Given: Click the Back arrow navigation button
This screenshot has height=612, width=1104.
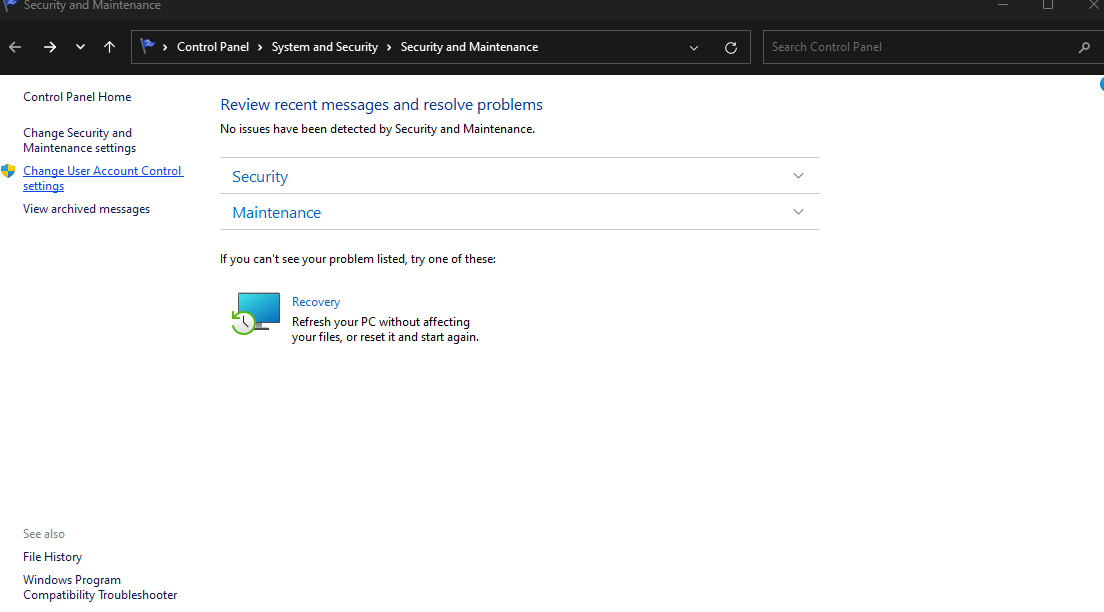Looking at the screenshot, I should pos(15,47).
